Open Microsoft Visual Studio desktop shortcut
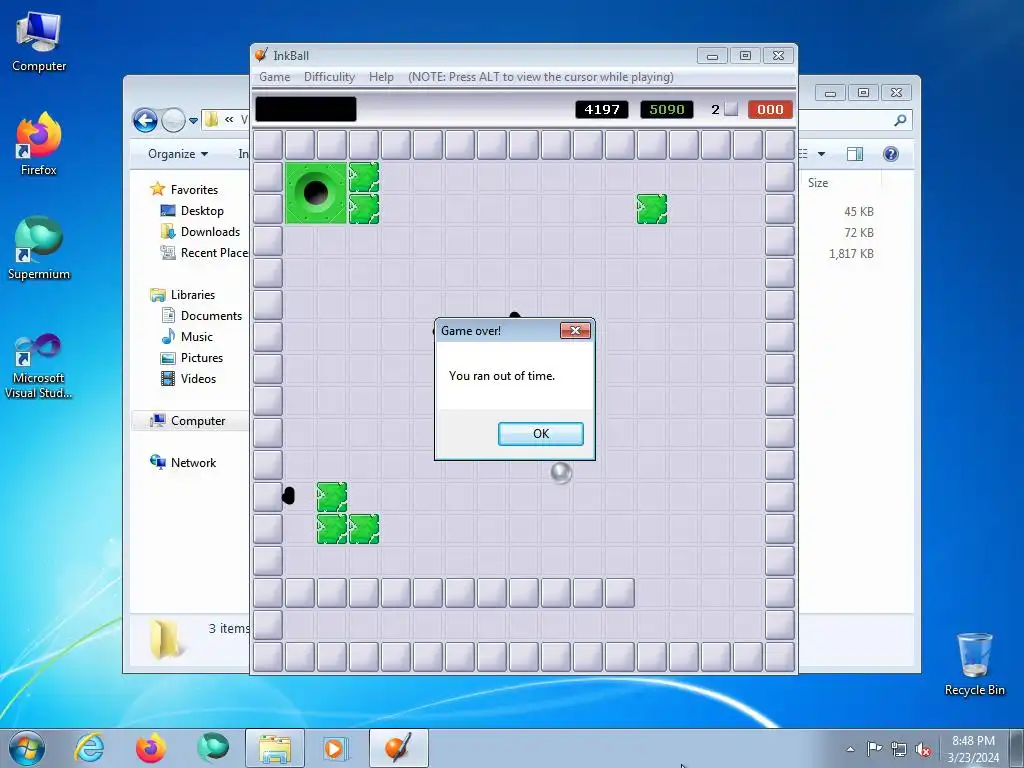 (x=39, y=366)
